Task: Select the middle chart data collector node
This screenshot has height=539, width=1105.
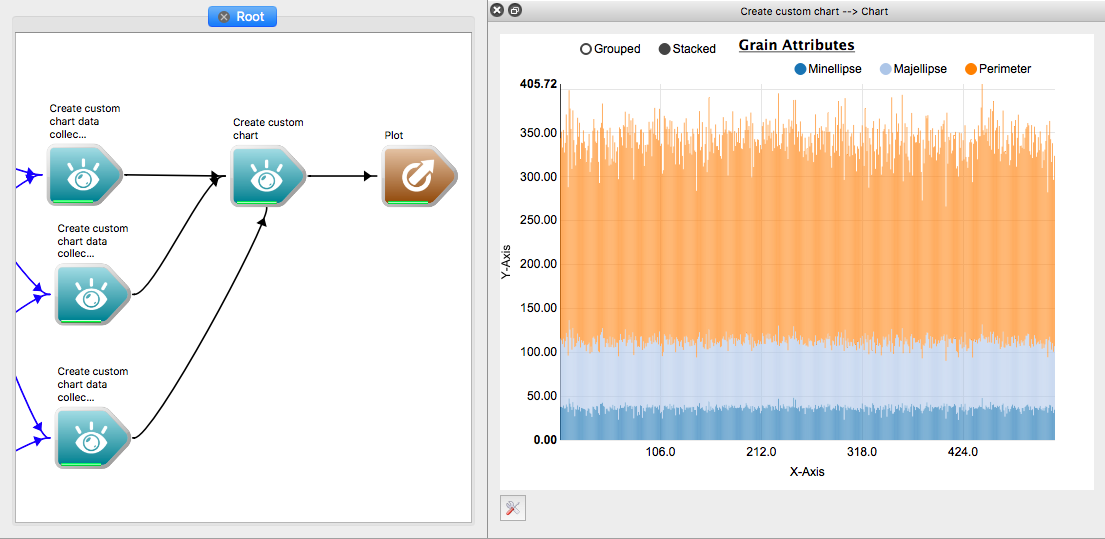Action: click(91, 295)
